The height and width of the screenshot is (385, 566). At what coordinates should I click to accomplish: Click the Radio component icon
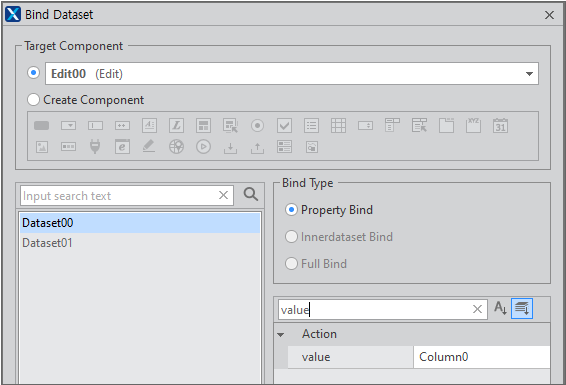tap(257, 126)
